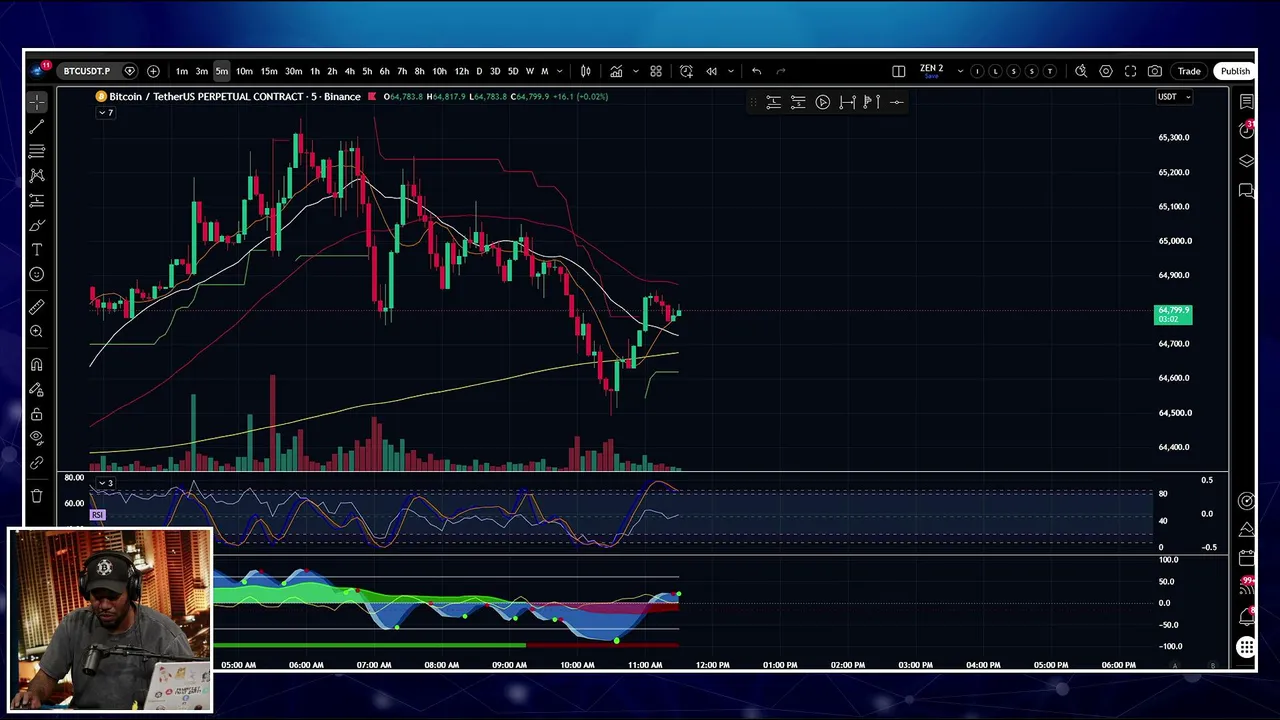This screenshot has width=1280, height=720.
Task: Expand the replay options dropdown arrow
Action: tap(731, 71)
